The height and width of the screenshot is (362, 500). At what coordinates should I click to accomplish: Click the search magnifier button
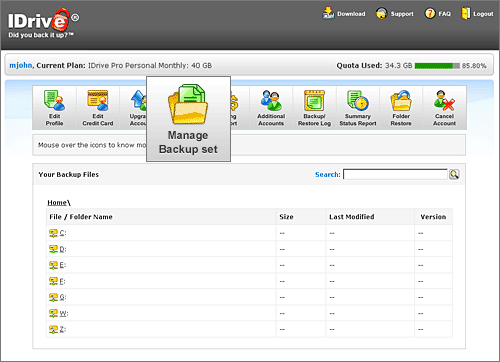(454, 174)
